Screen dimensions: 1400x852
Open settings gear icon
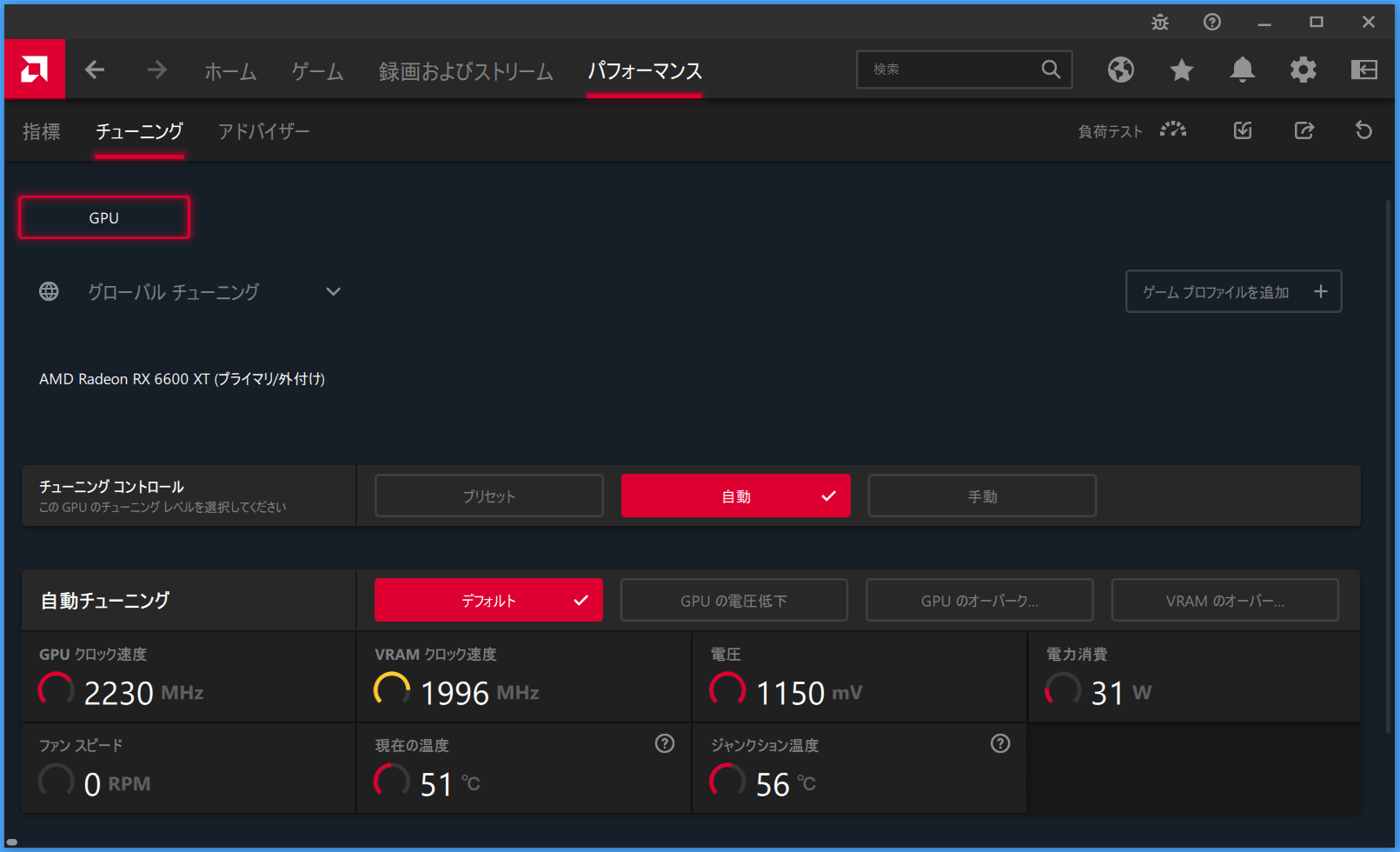click(1304, 70)
